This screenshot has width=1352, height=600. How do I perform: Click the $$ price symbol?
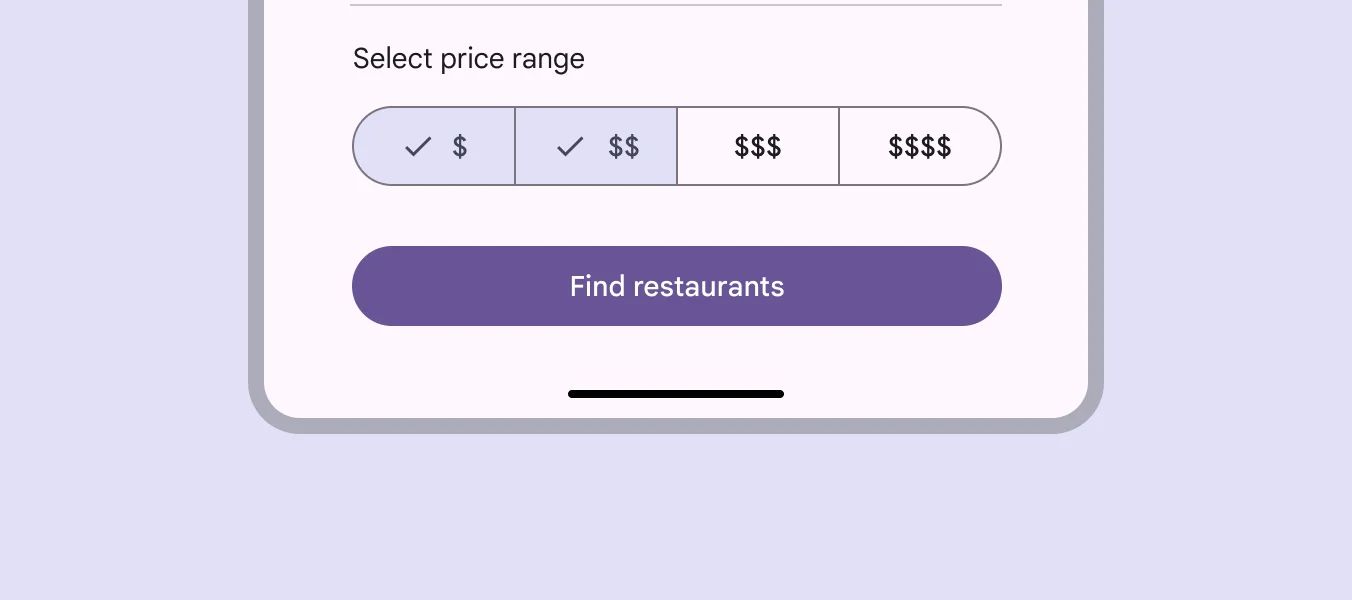pos(624,147)
